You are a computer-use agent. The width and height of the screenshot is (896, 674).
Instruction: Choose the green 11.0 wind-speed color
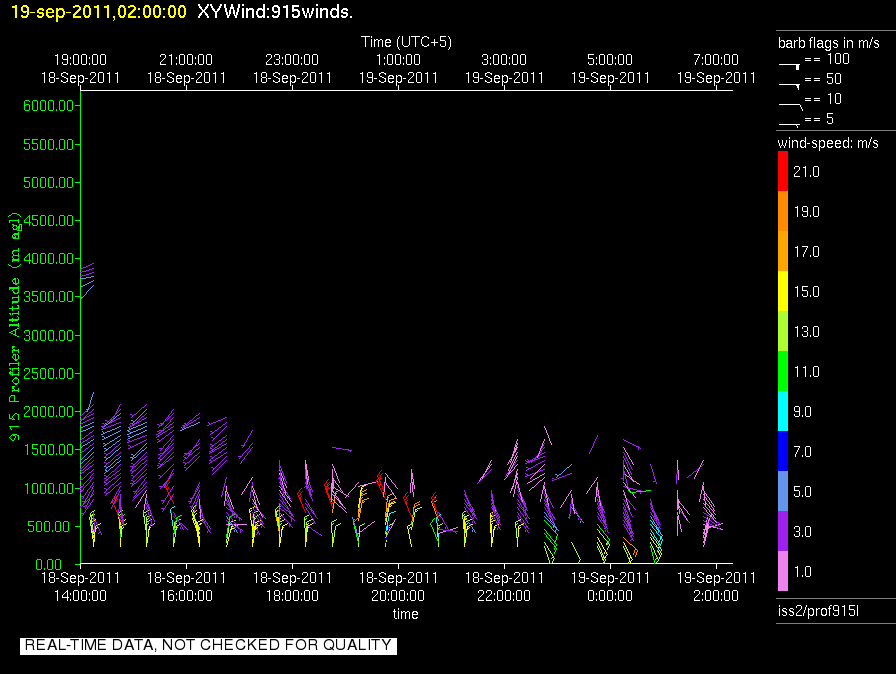[x=783, y=372]
